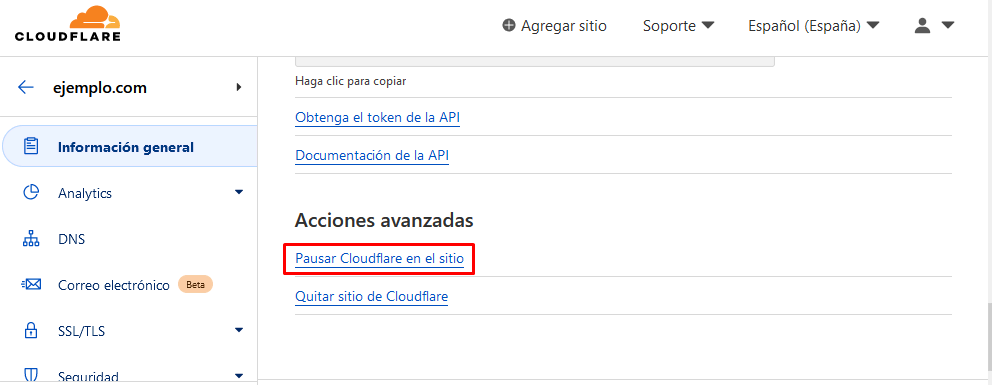Click Quitar sitio de Cloudflare

pyautogui.click(x=371, y=296)
